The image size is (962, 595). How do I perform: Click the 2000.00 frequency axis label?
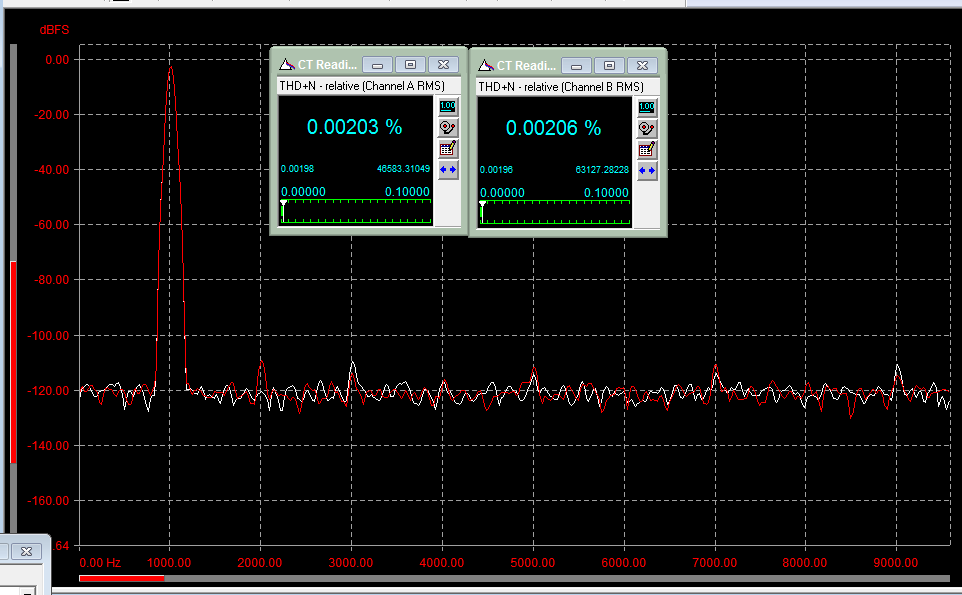(x=260, y=563)
